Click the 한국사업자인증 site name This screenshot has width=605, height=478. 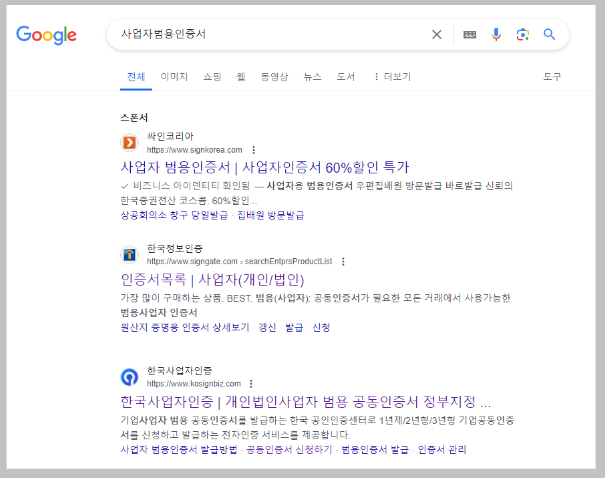pos(179,370)
